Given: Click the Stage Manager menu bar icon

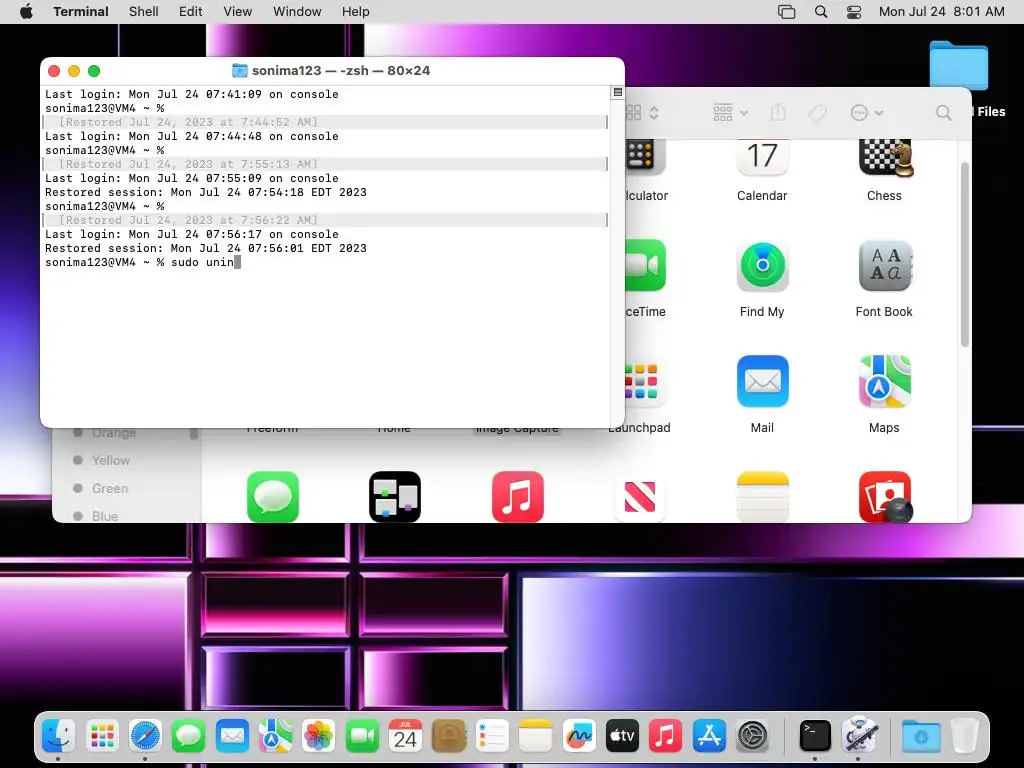Looking at the screenshot, I should coord(786,12).
